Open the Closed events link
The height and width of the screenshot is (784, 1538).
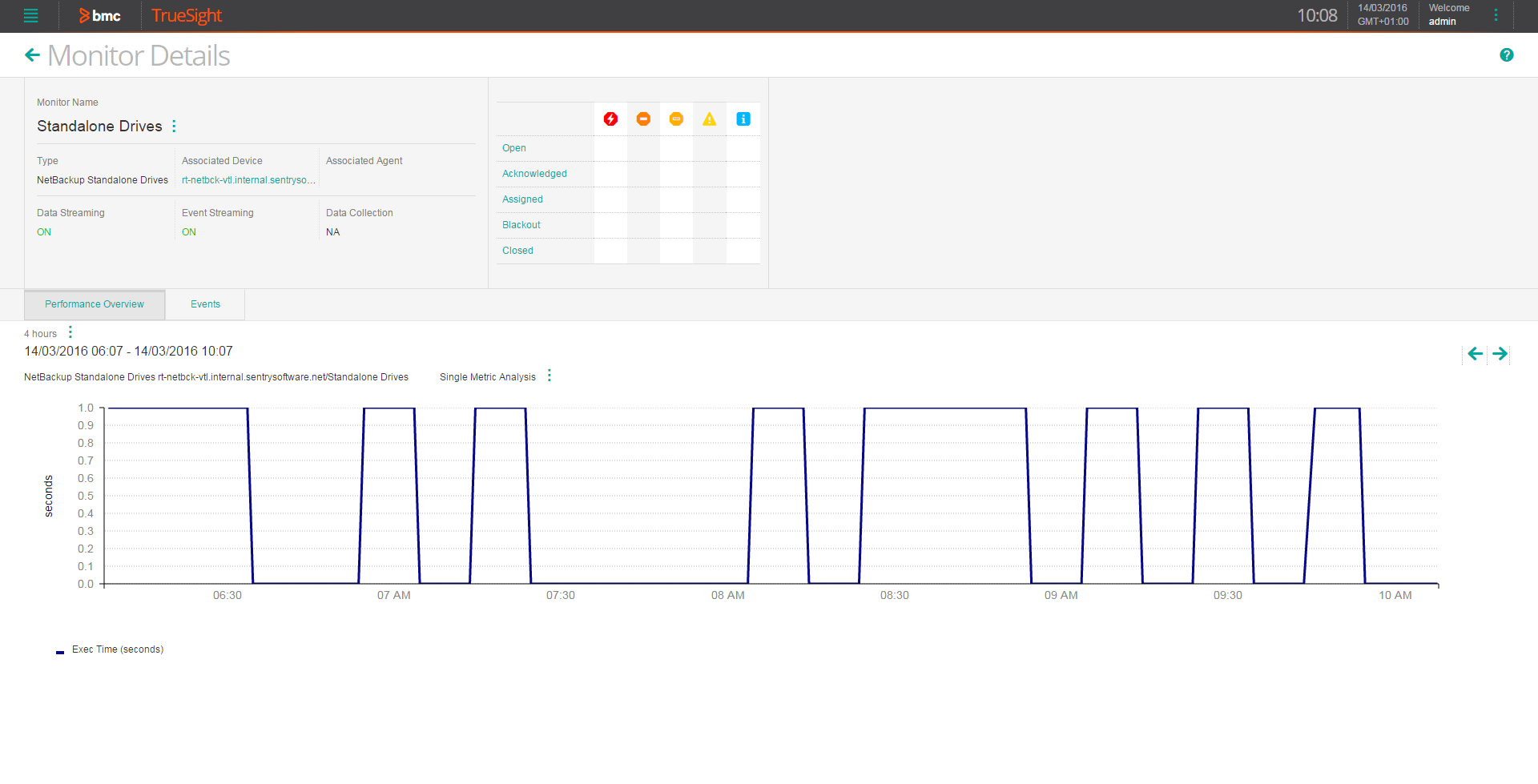click(x=517, y=251)
